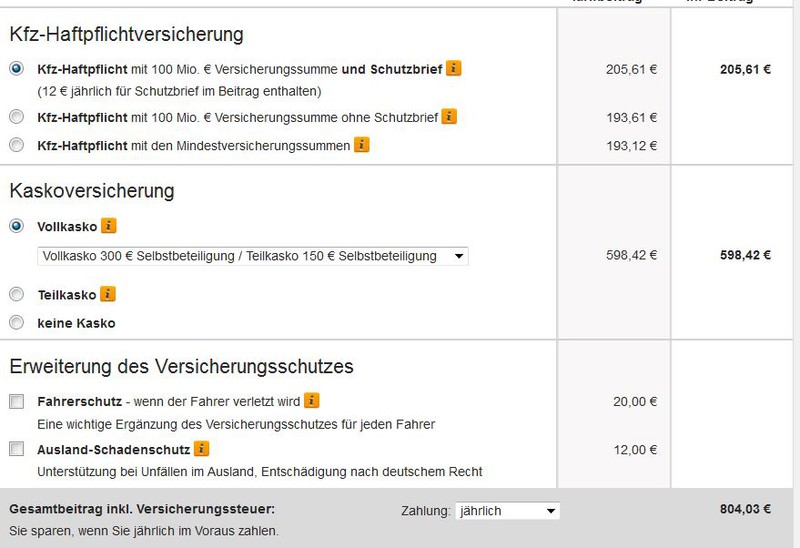
Task: Open info icon for Kfz-Haftpflicht und Schutzbrief
Action: coord(454,69)
